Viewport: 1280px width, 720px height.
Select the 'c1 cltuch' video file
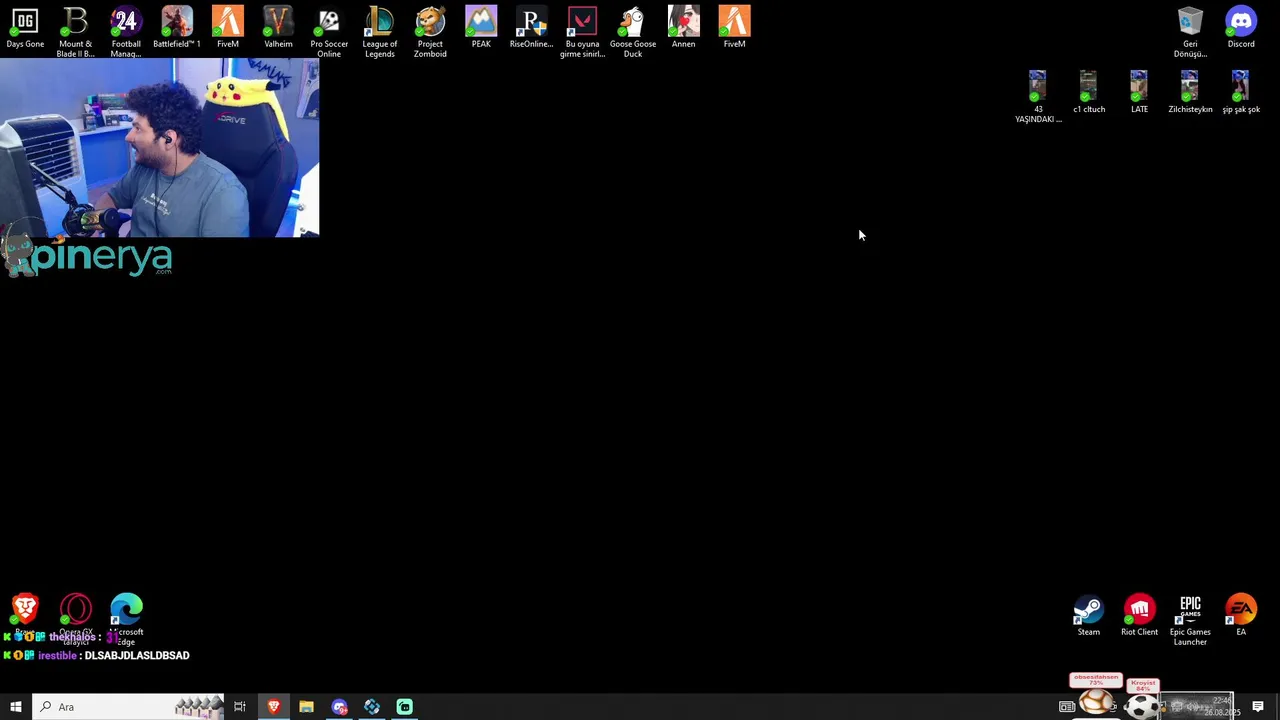pyautogui.click(x=1089, y=92)
